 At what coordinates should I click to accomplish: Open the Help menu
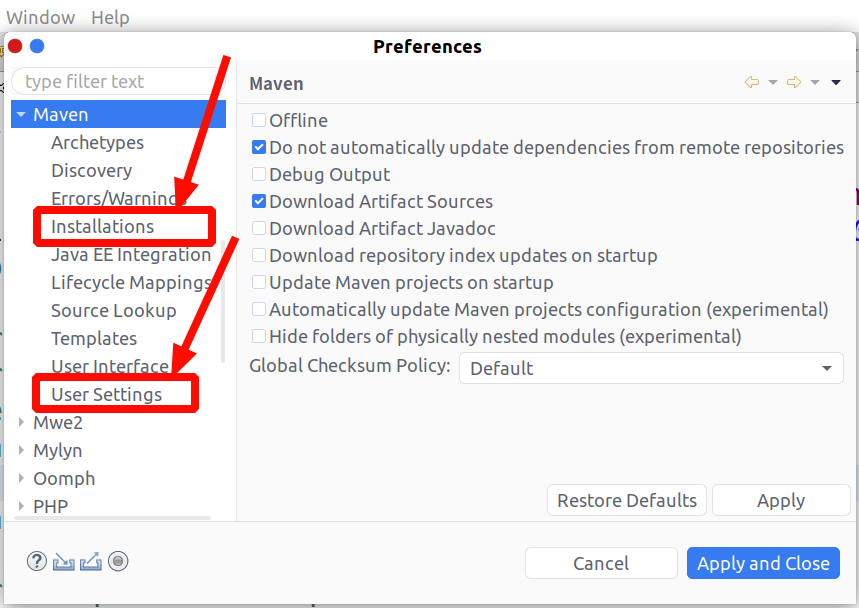click(x=110, y=17)
